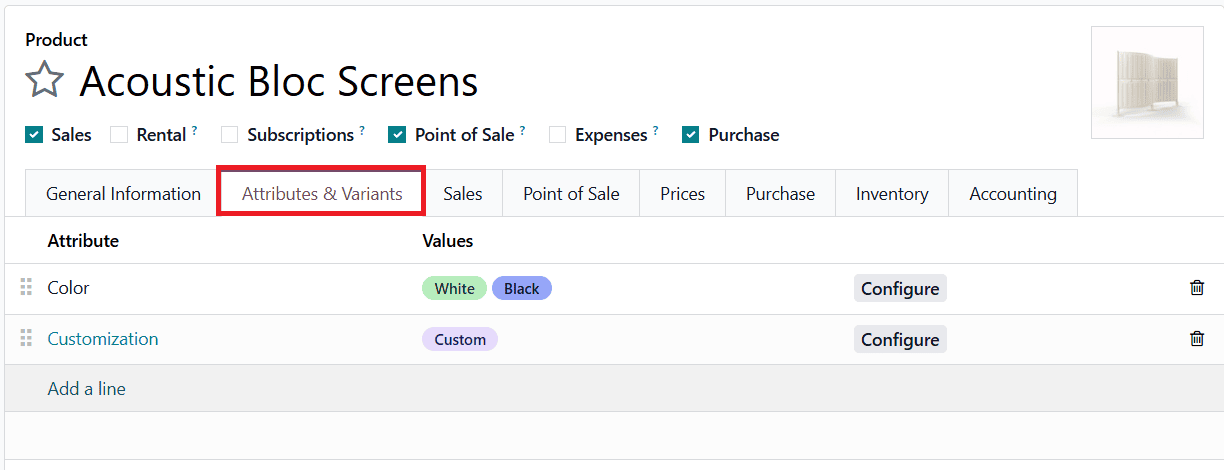Delete the Color attribute row with the trash icon

tap(1196, 288)
